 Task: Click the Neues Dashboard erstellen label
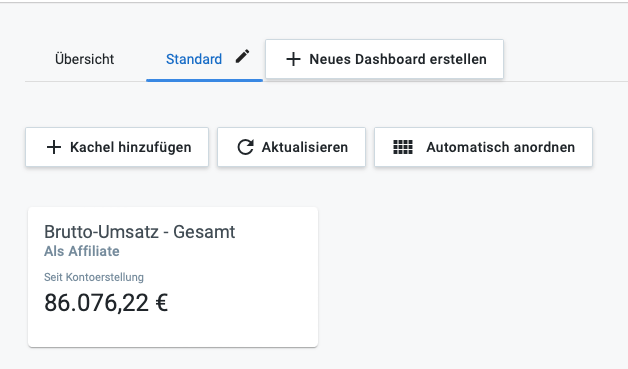pyautogui.click(x=398, y=59)
